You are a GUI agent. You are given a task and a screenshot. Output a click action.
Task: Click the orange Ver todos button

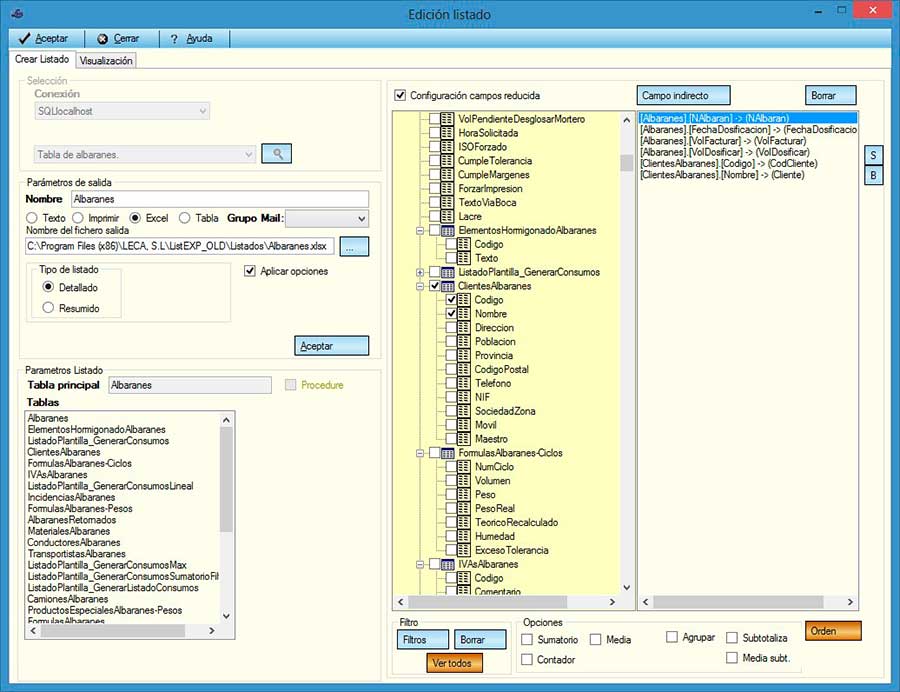454,663
